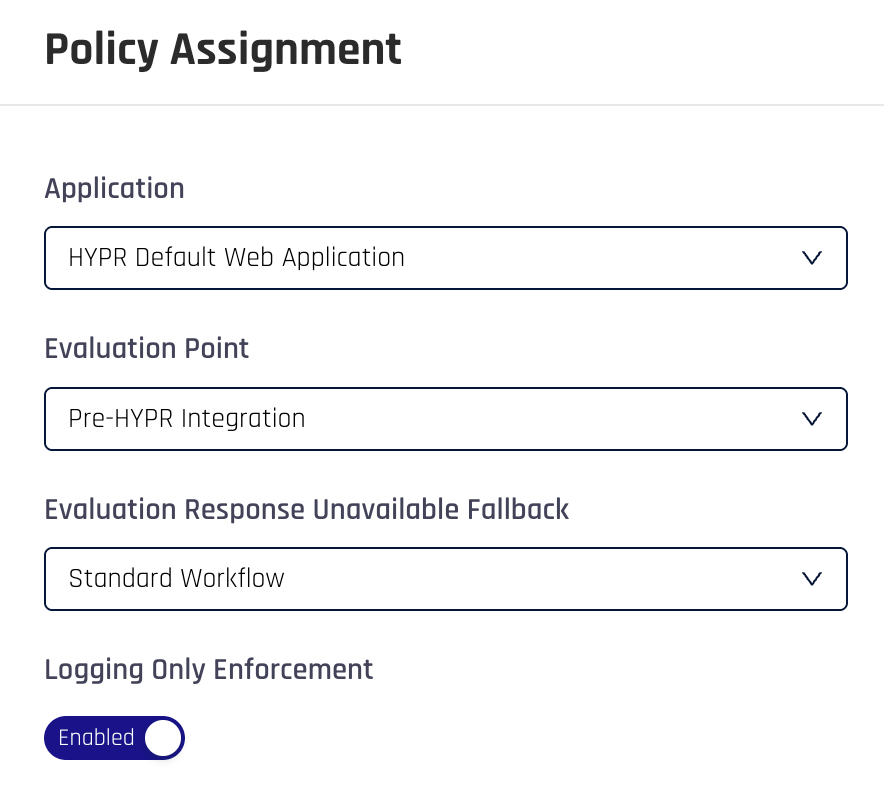884x796 pixels.
Task: Click the "Pre-HYPR Integration" value text
Action: click(x=187, y=418)
